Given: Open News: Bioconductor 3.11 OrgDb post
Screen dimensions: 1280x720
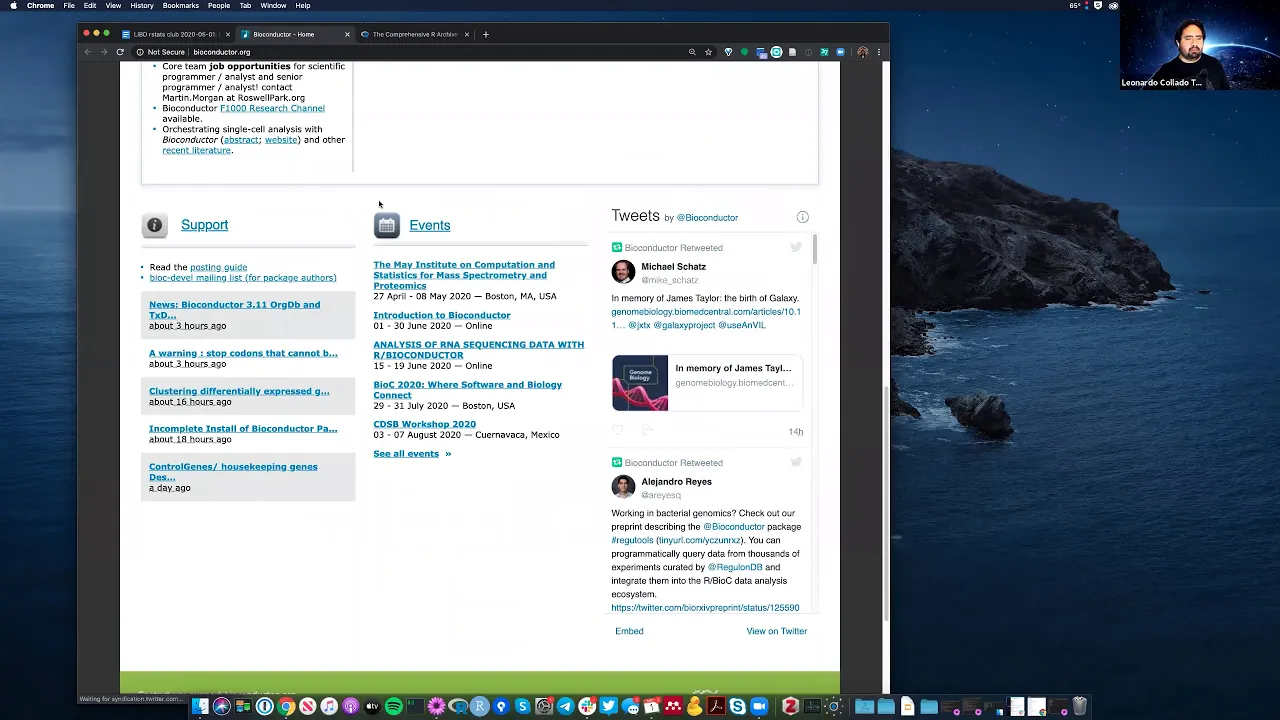Looking at the screenshot, I should 235,310.
